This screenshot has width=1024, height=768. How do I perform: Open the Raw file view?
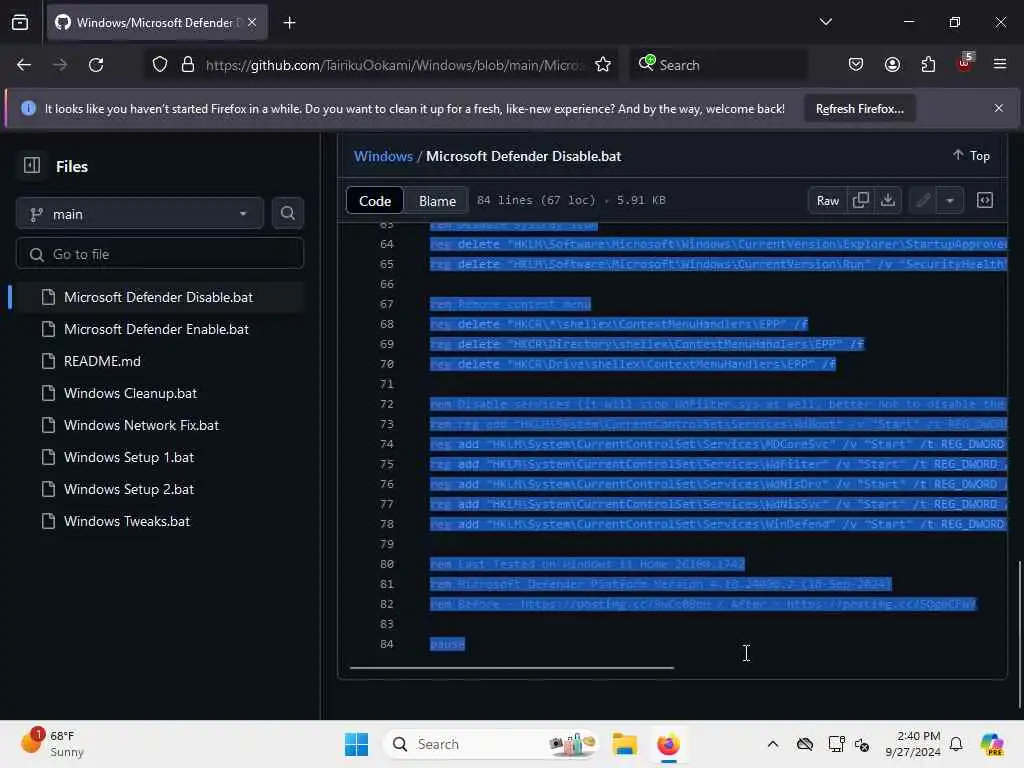[827, 200]
